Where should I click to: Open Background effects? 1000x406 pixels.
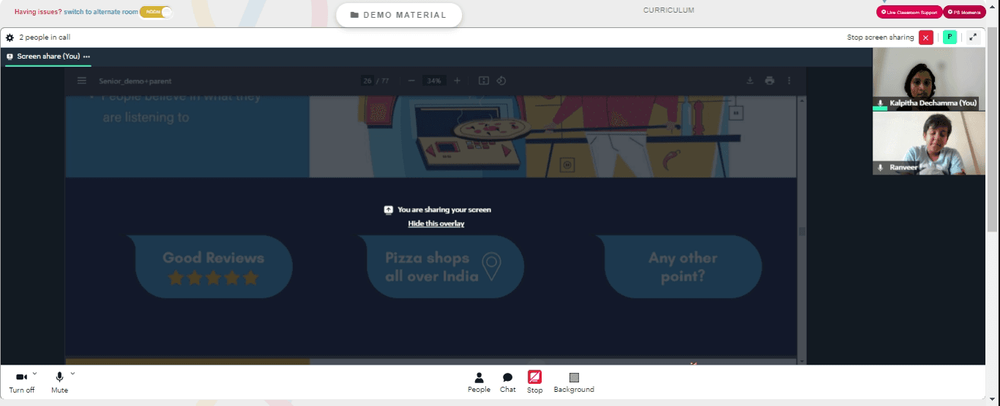(573, 382)
